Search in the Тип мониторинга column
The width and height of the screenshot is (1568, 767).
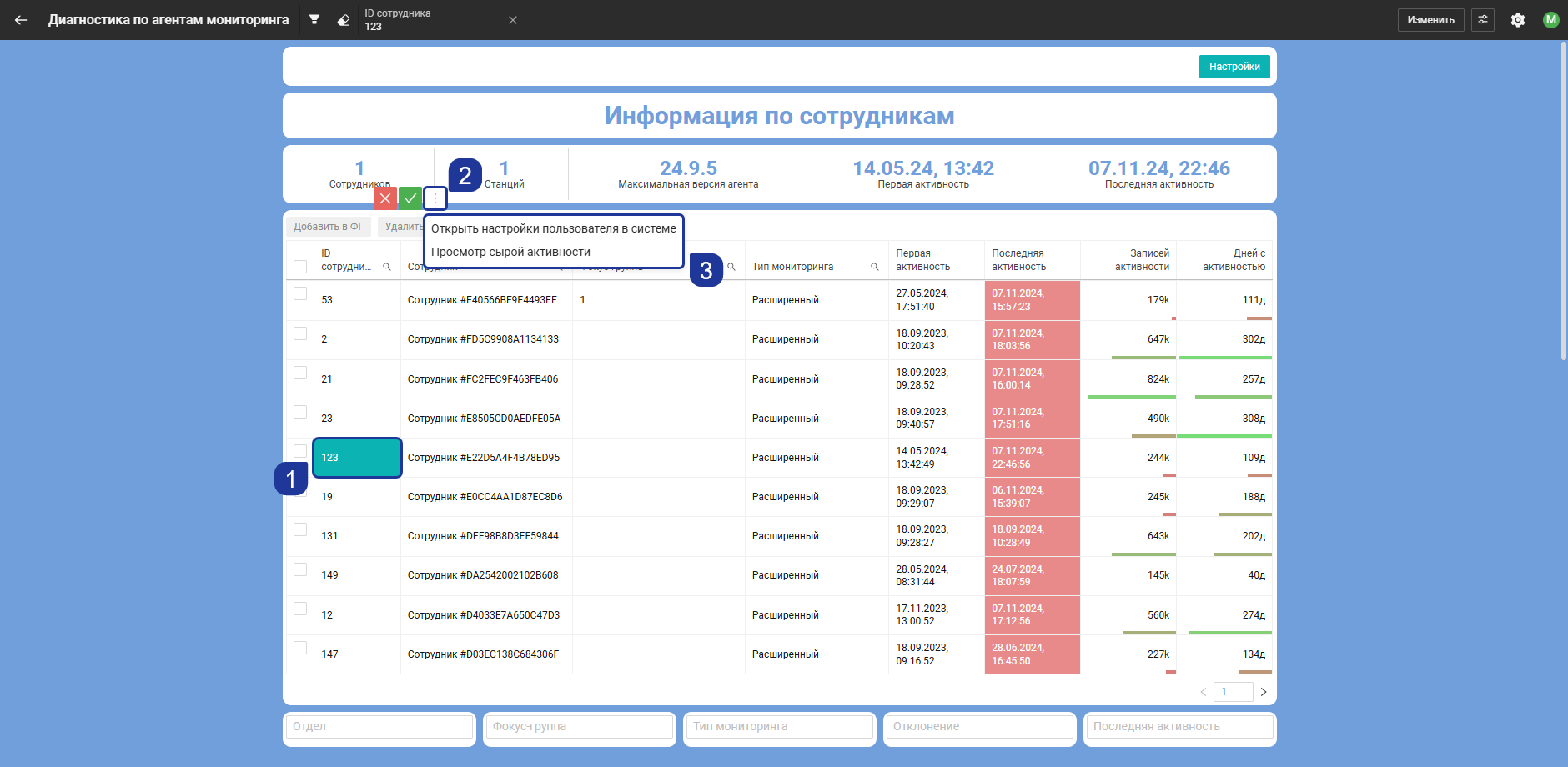pyautogui.click(x=875, y=267)
